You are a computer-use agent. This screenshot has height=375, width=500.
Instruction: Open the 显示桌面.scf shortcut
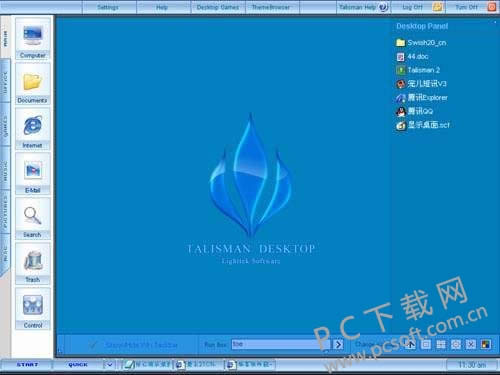[422, 125]
